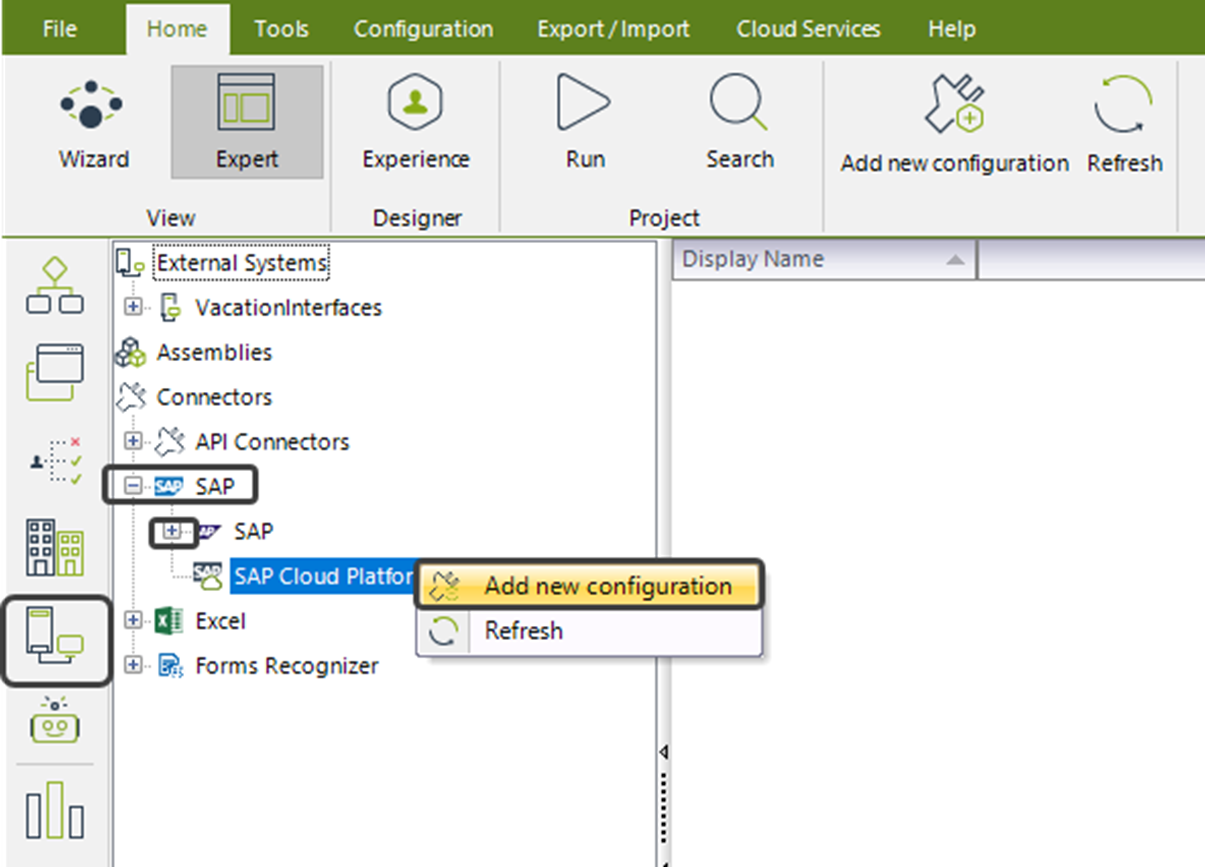1205x867 pixels.
Task: Expand the Forms Recognizer node
Action: point(133,665)
